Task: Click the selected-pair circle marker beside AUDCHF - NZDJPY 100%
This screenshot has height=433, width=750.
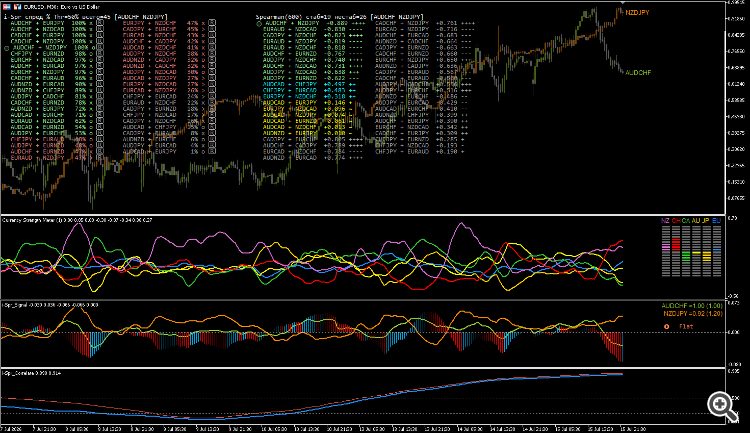Action: pos(7,48)
